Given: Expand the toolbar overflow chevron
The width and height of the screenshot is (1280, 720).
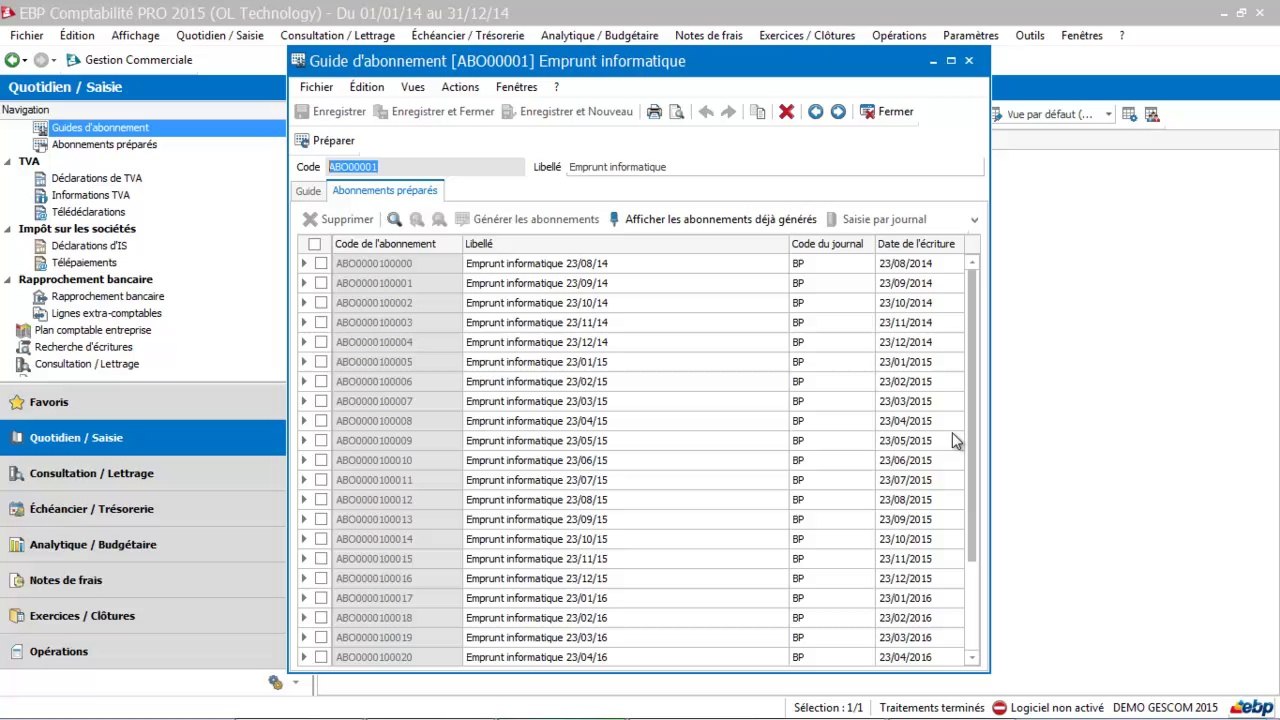Looking at the screenshot, I should [974, 220].
